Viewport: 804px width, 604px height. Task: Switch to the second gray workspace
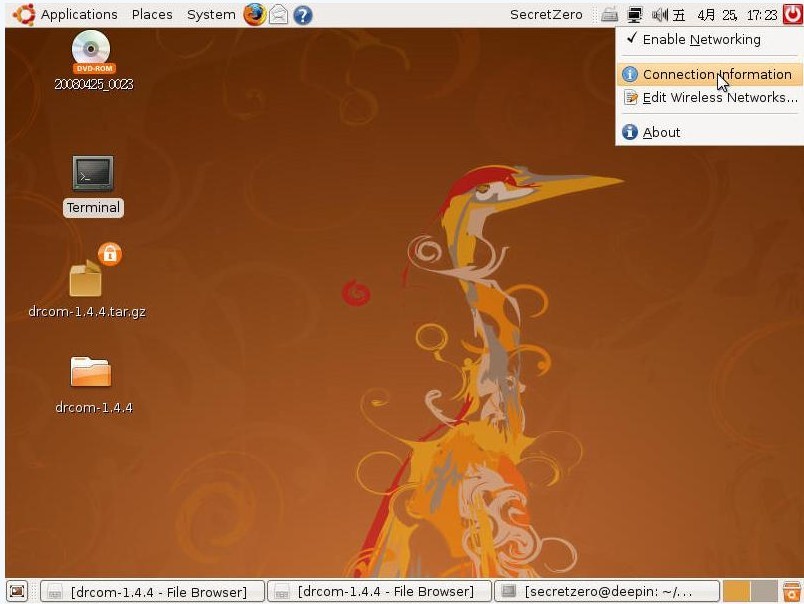(764, 592)
